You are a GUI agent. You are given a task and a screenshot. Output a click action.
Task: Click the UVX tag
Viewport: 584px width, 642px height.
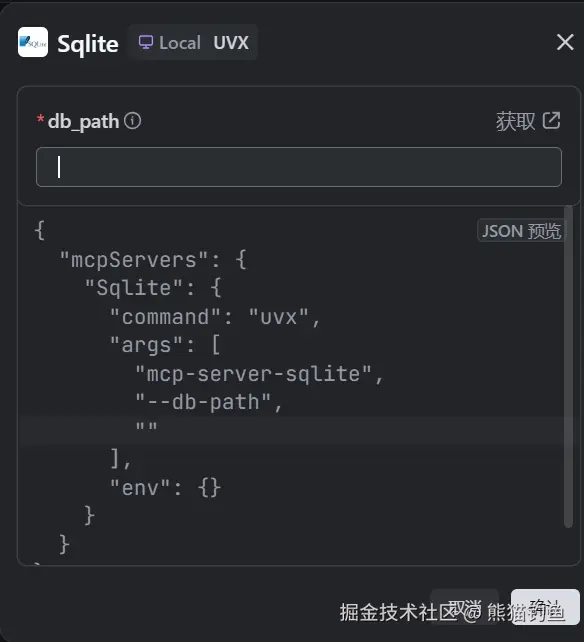(x=231, y=43)
